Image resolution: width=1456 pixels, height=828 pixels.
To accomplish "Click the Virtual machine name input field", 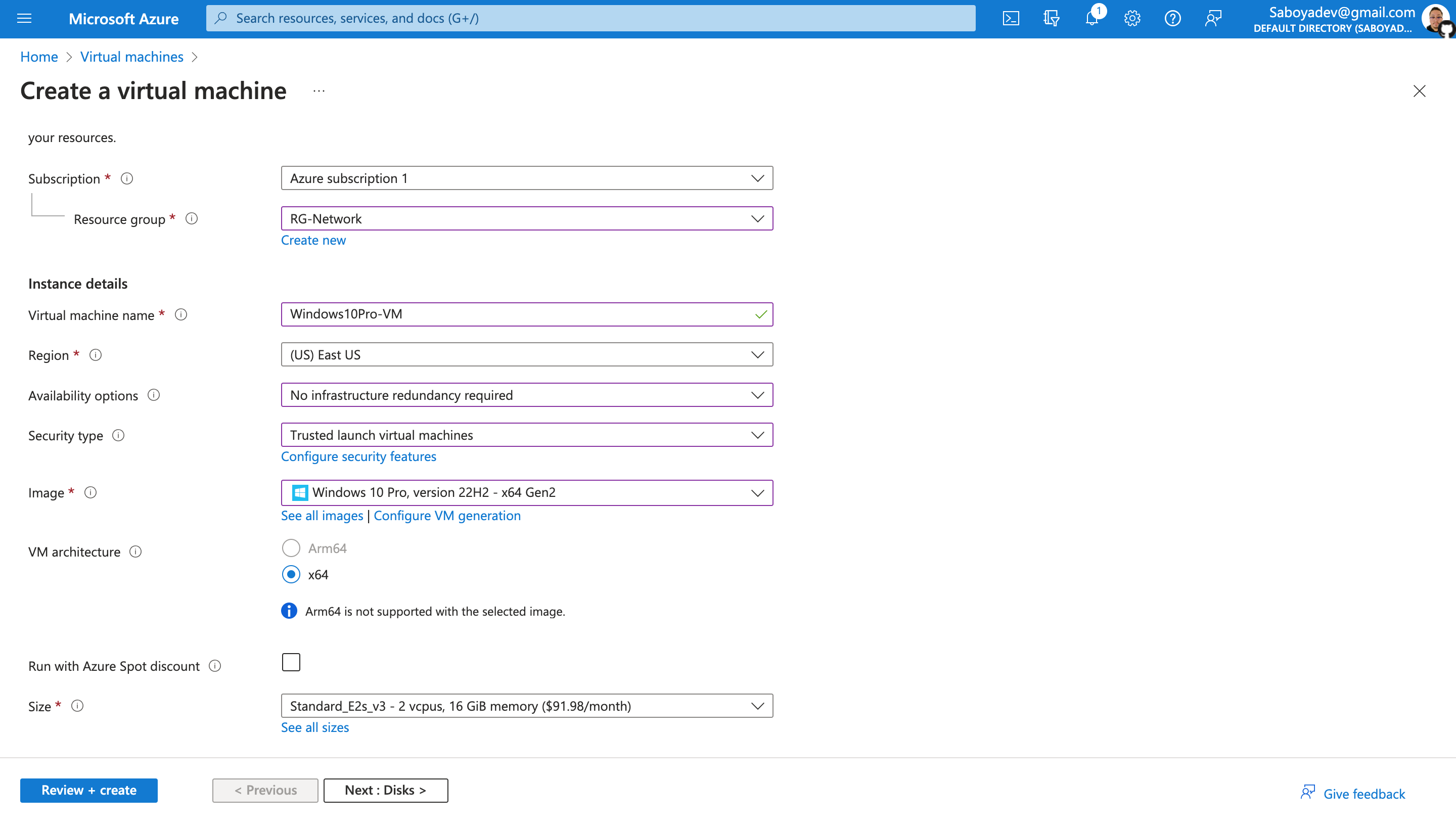I will (518, 314).
